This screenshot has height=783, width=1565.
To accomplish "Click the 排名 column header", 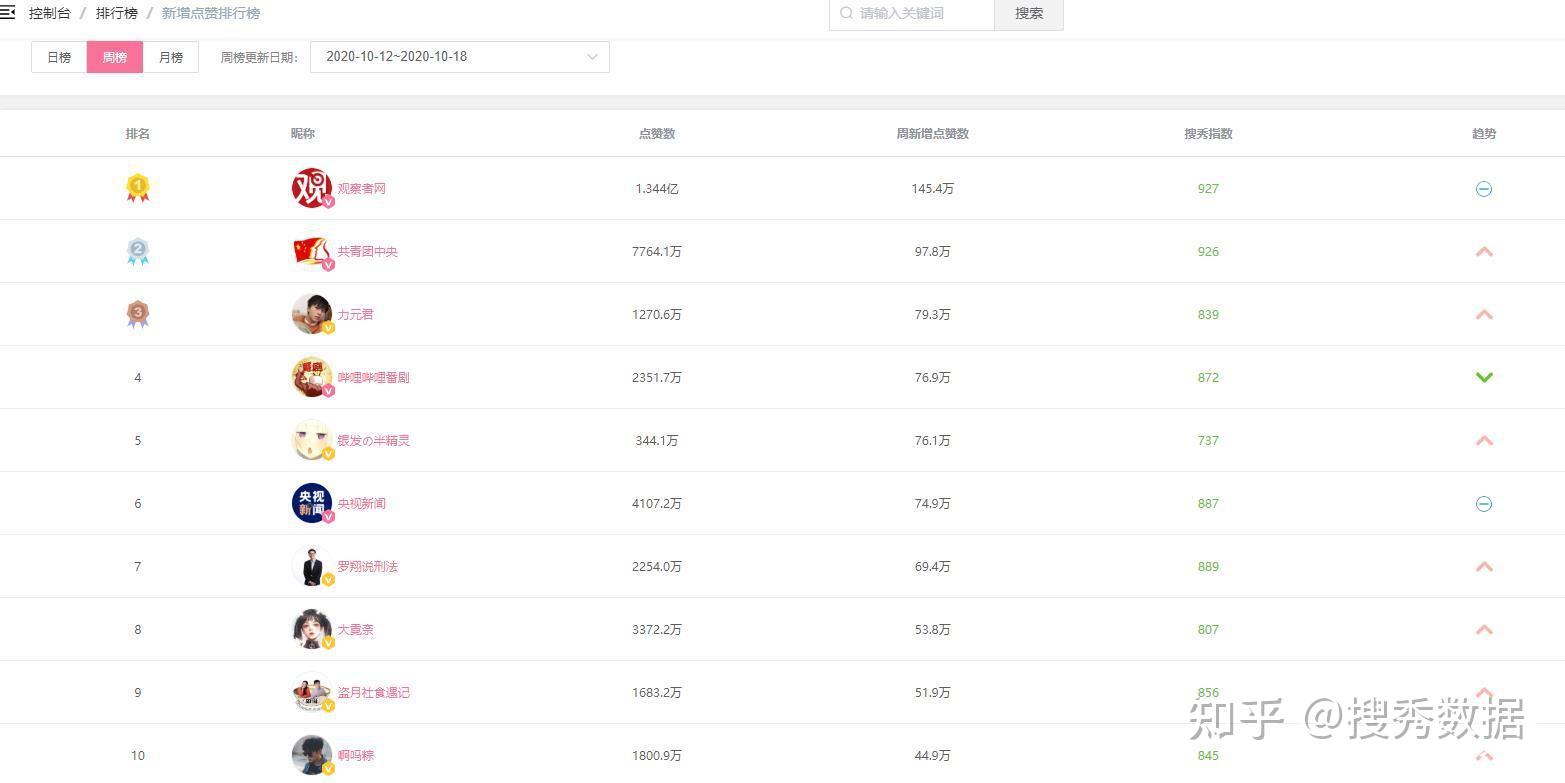I will [x=138, y=133].
